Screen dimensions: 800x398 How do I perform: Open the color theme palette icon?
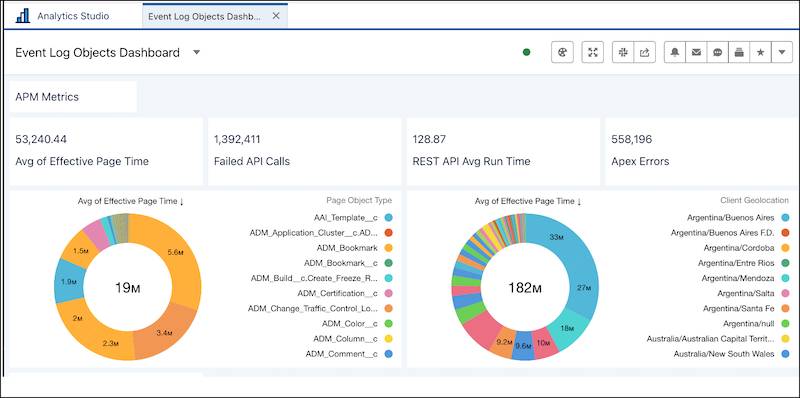(x=563, y=52)
